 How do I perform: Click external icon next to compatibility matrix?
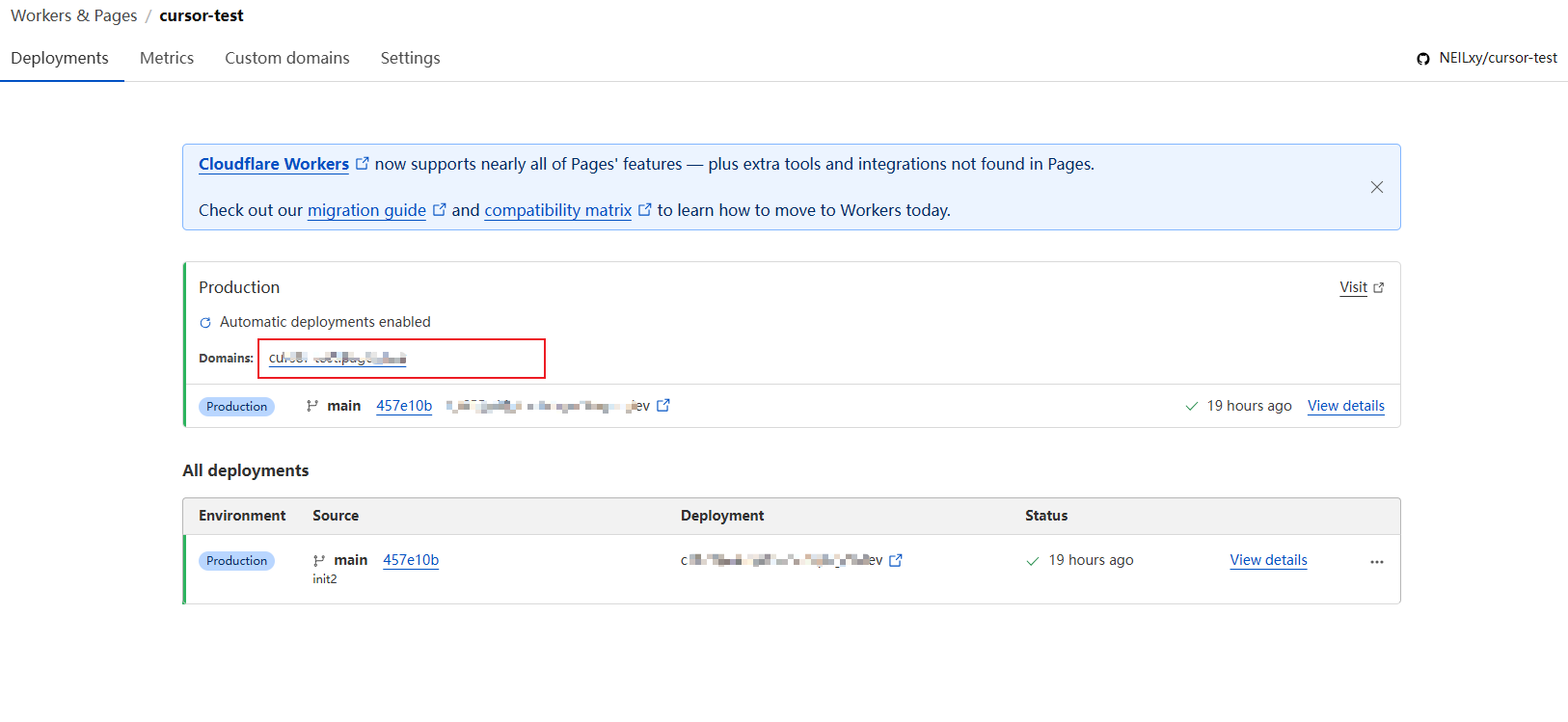(x=645, y=209)
